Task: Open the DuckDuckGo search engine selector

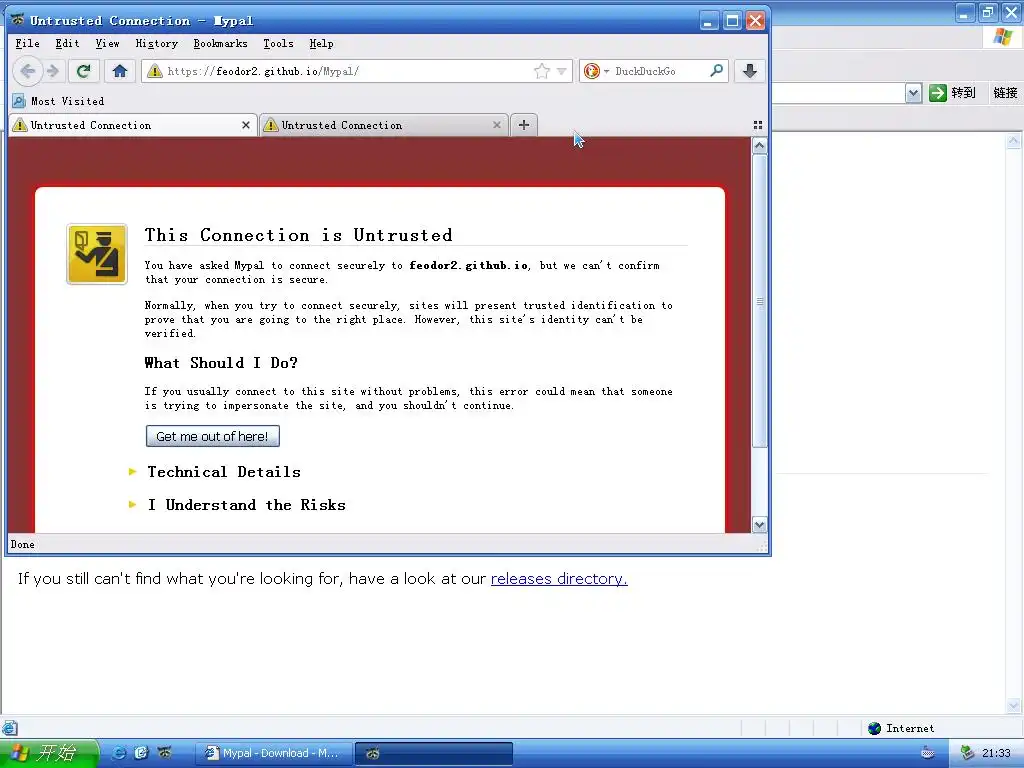Action: (596, 71)
